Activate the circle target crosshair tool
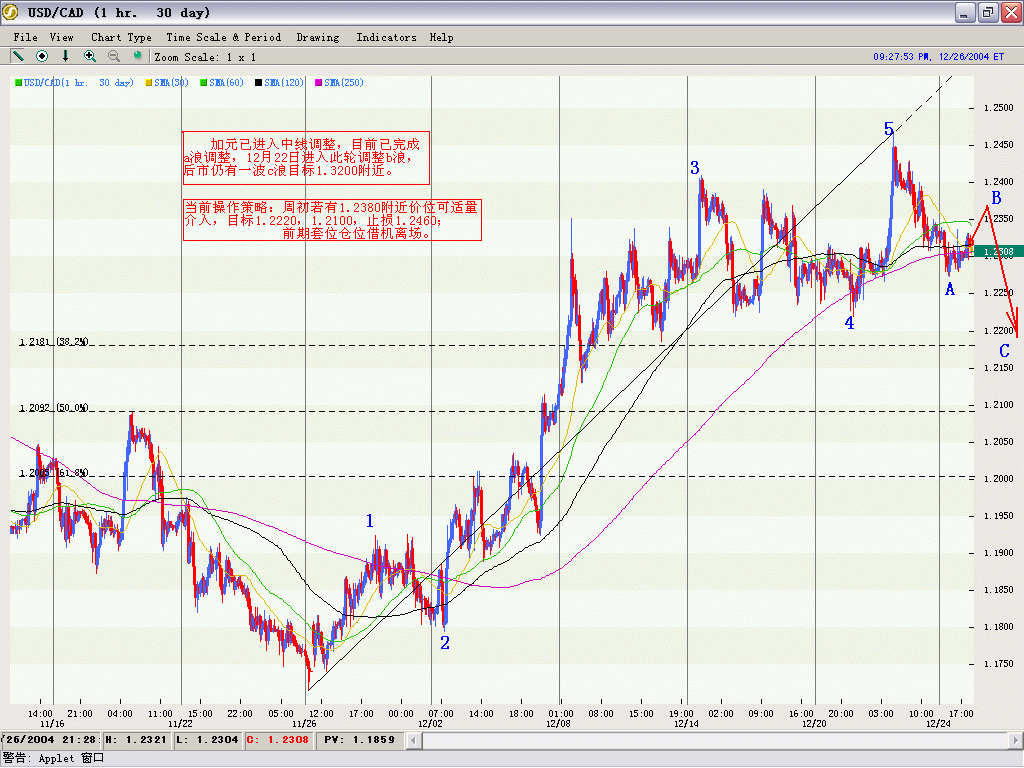 tap(42, 56)
